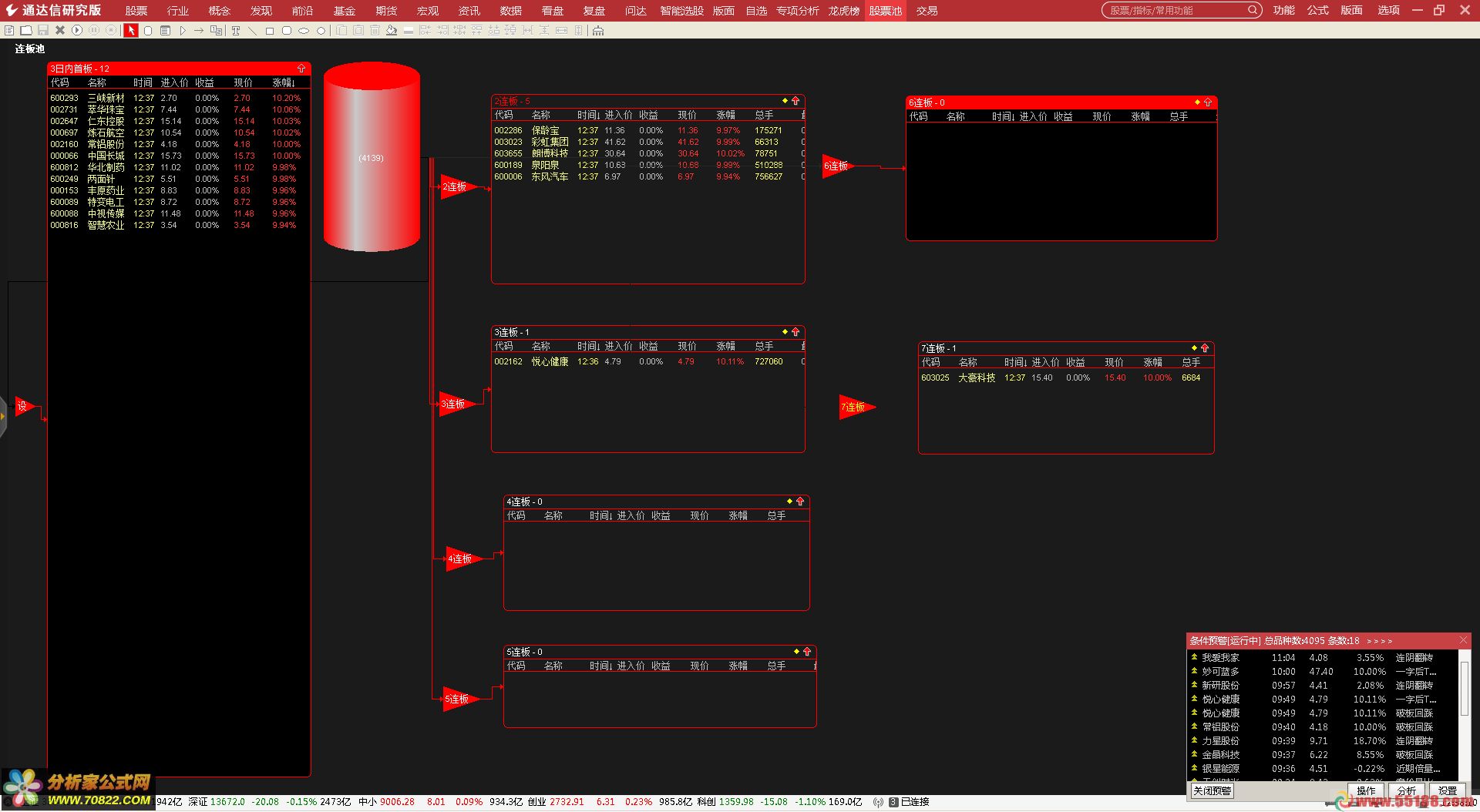The height and width of the screenshot is (812, 1480).
Task: Click the 操作 button in alert panel
Action: (x=1366, y=791)
